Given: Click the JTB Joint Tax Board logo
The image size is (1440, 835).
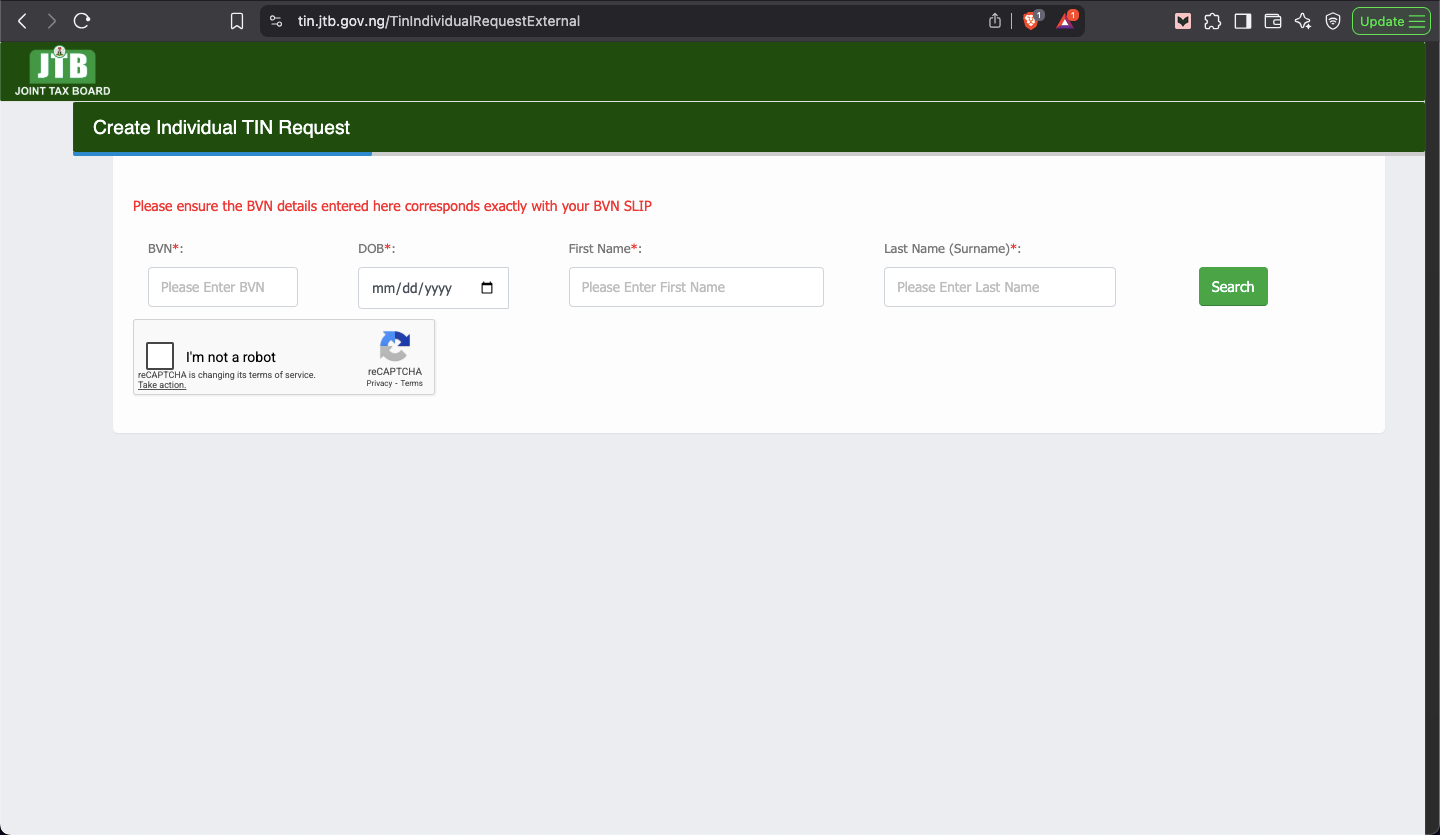Looking at the screenshot, I should [62, 72].
